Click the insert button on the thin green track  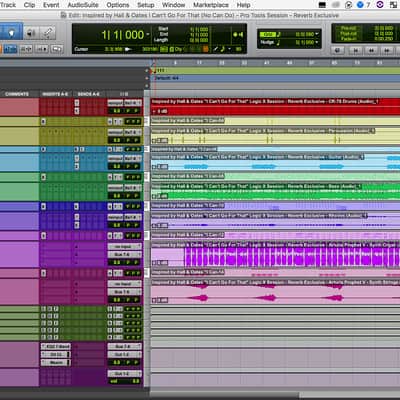tap(43, 177)
